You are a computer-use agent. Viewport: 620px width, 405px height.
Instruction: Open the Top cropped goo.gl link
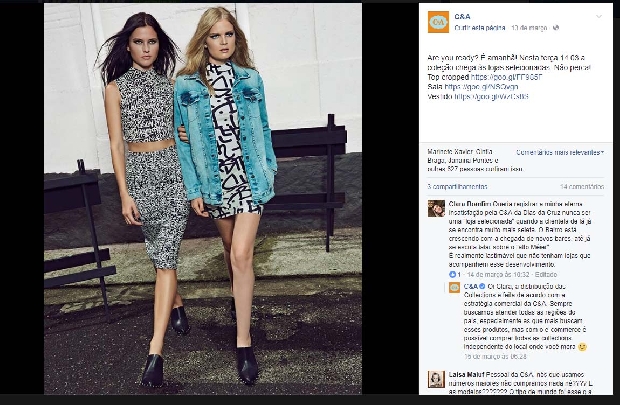pos(506,77)
